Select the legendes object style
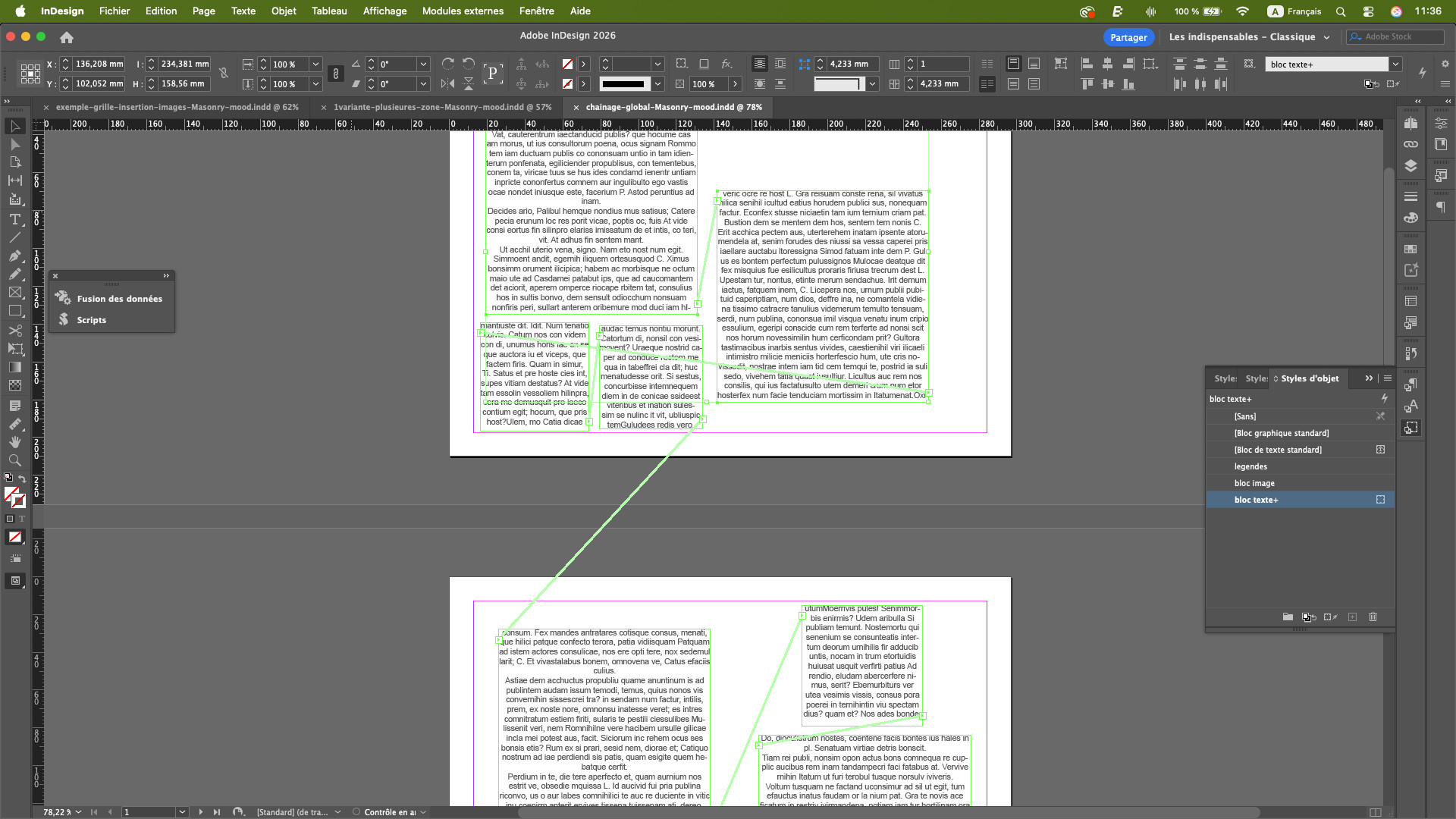Viewport: 1456px width, 819px height. [x=1250, y=466]
